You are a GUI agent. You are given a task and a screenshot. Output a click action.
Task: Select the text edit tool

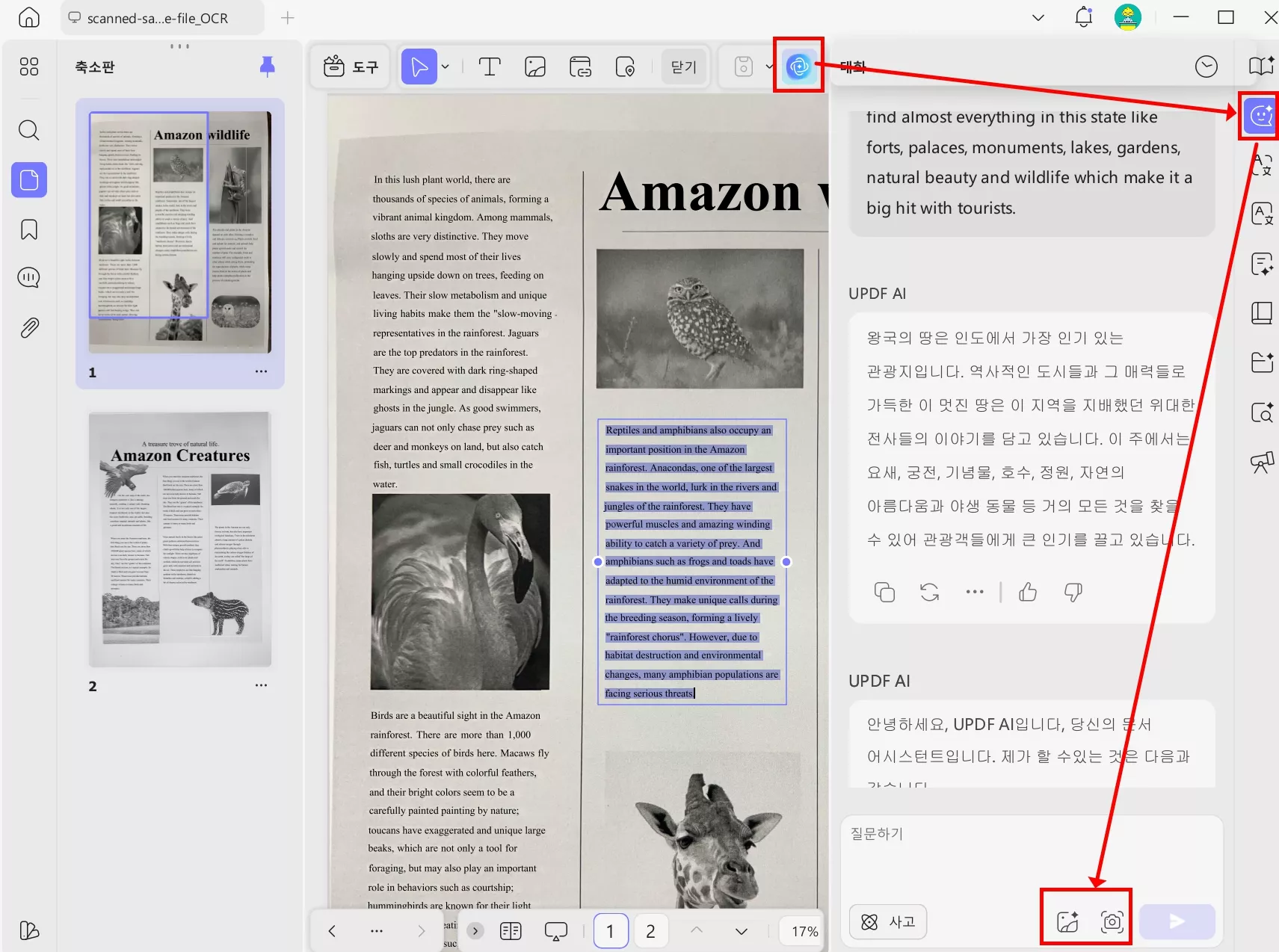490,67
